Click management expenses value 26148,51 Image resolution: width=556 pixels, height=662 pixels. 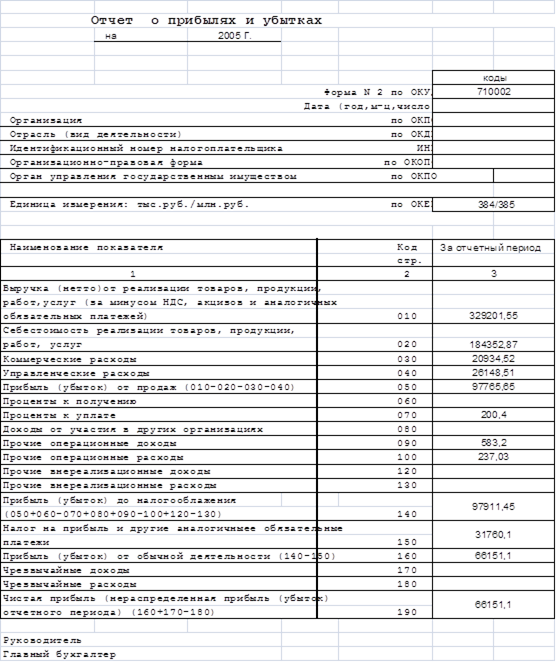click(494, 372)
